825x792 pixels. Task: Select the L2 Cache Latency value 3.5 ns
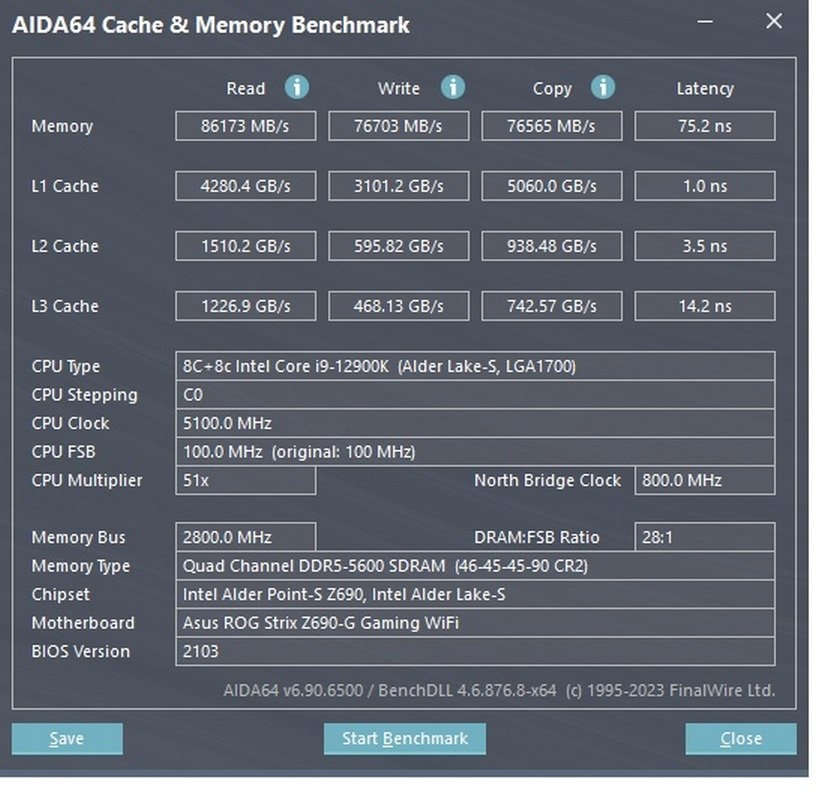(x=705, y=246)
